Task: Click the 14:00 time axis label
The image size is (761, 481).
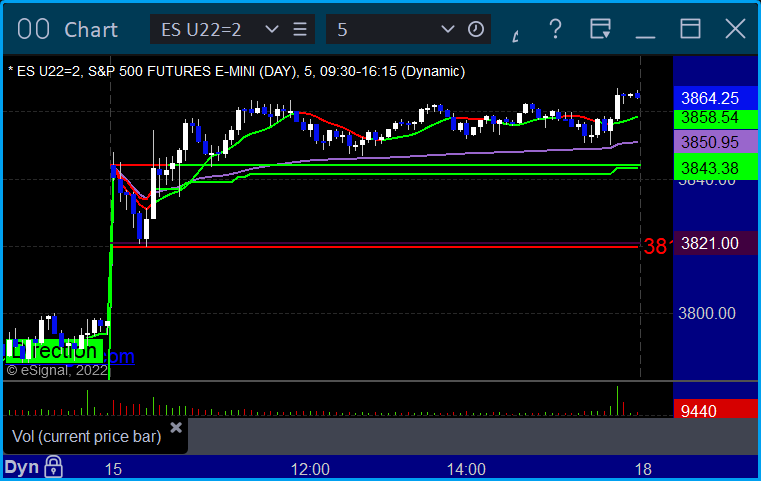Action: click(x=466, y=469)
